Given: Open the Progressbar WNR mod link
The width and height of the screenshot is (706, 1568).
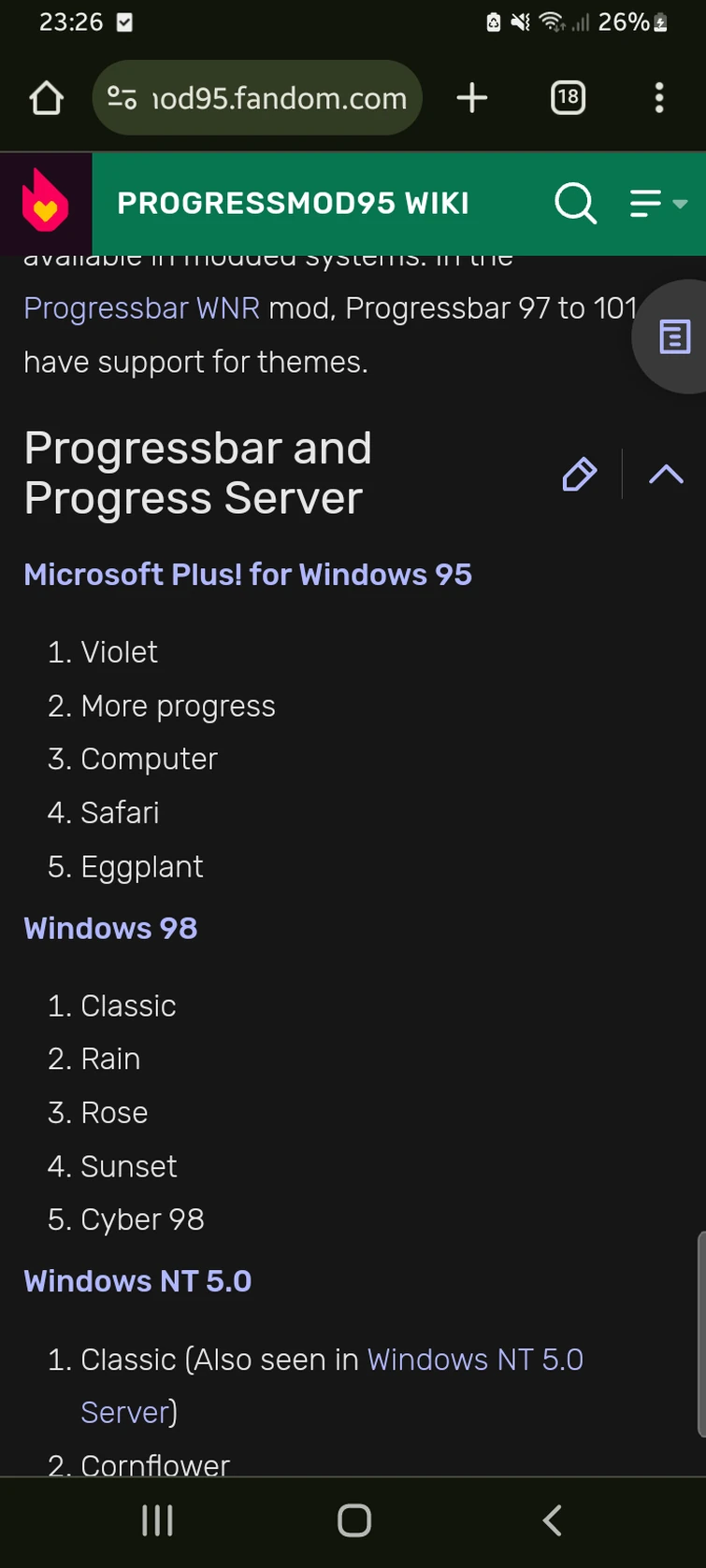Looking at the screenshot, I should click(x=141, y=308).
